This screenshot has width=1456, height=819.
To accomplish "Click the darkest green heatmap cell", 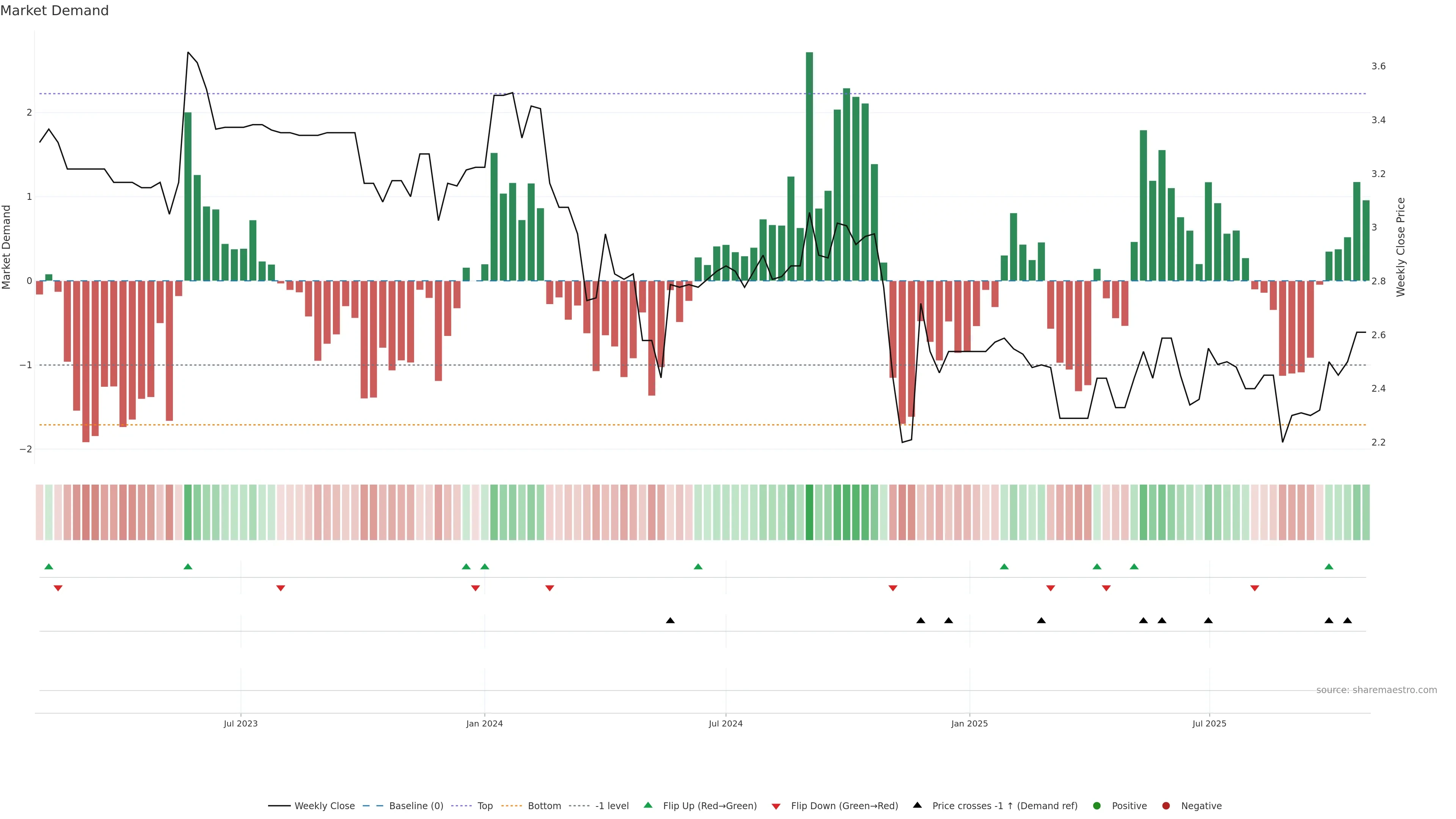I will click(810, 512).
